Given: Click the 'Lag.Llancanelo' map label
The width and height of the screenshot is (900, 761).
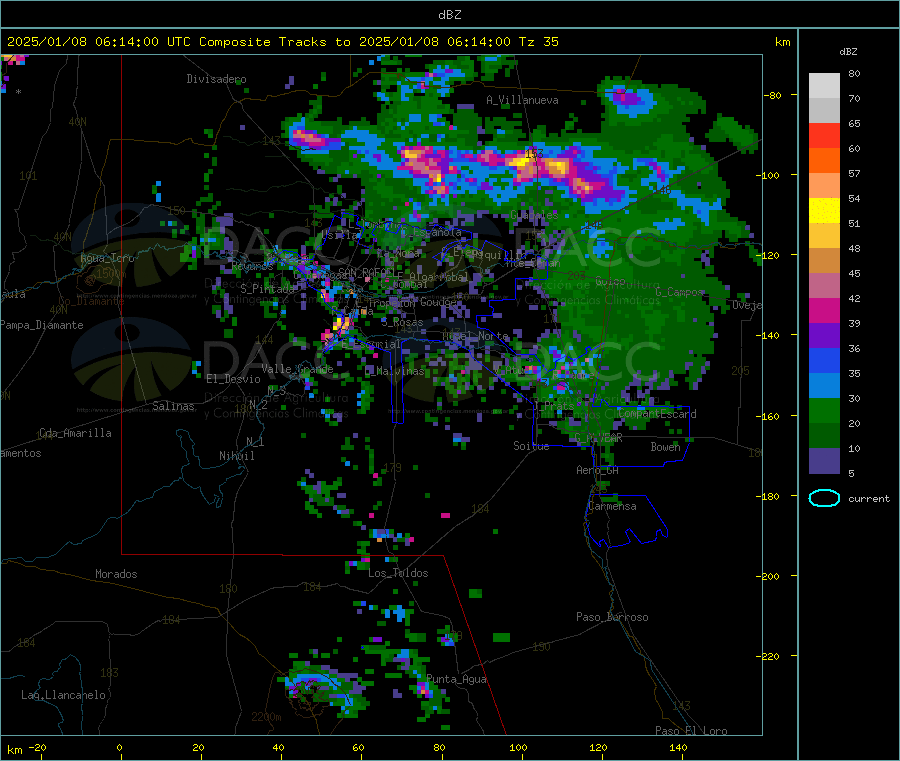Looking at the screenshot, I should (x=63, y=695).
